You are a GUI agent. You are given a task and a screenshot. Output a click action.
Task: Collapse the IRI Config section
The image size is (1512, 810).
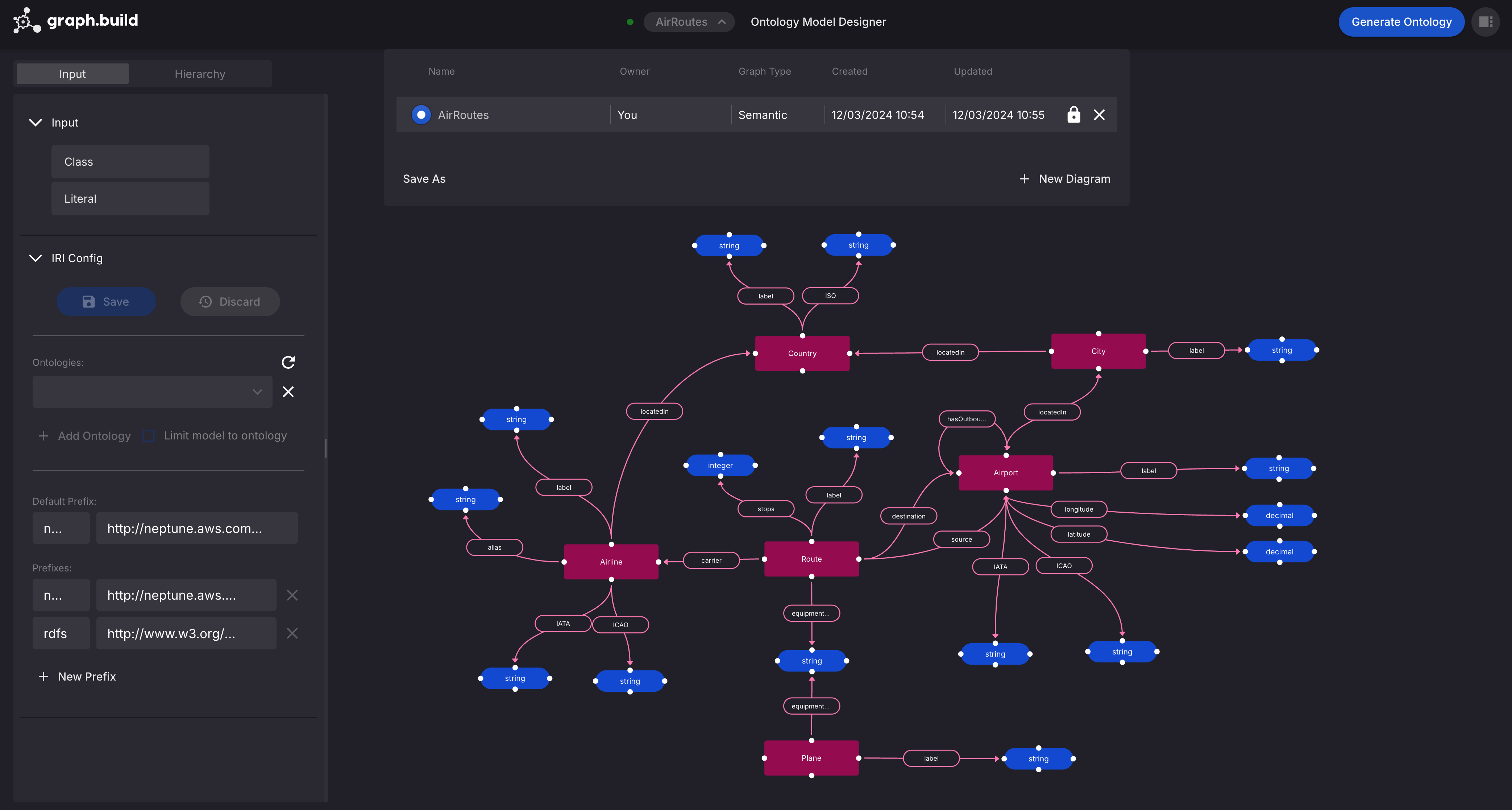click(35, 258)
